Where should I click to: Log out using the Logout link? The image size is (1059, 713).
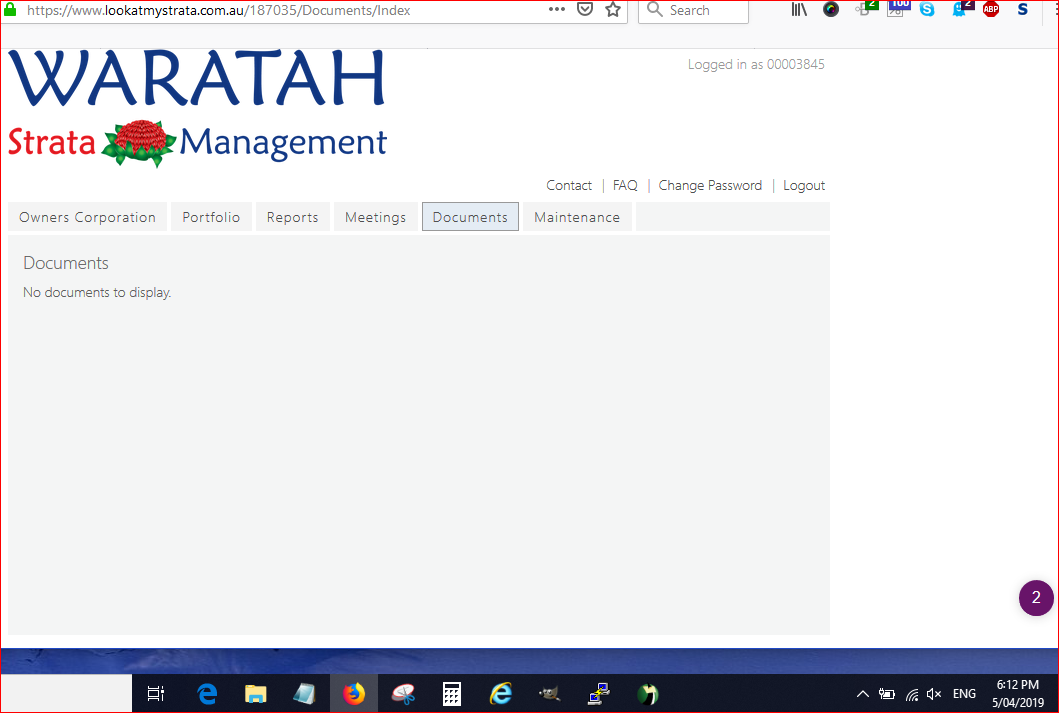click(x=804, y=185)
